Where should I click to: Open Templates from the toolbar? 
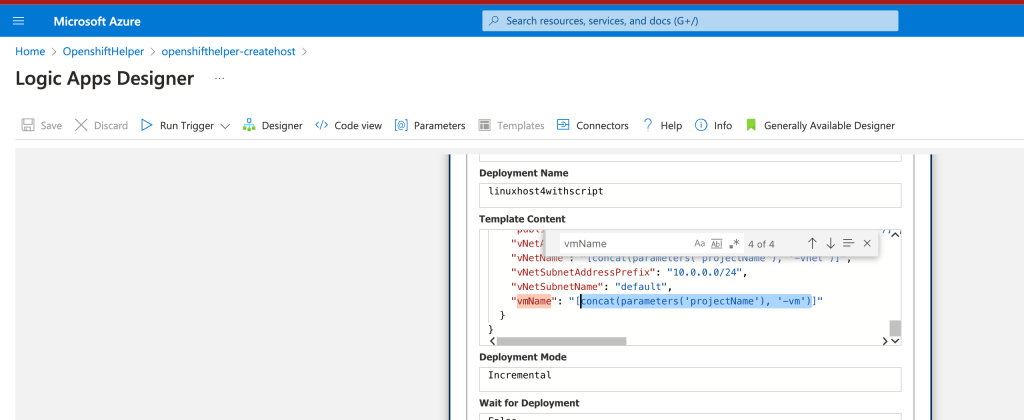tap(511, 125)
